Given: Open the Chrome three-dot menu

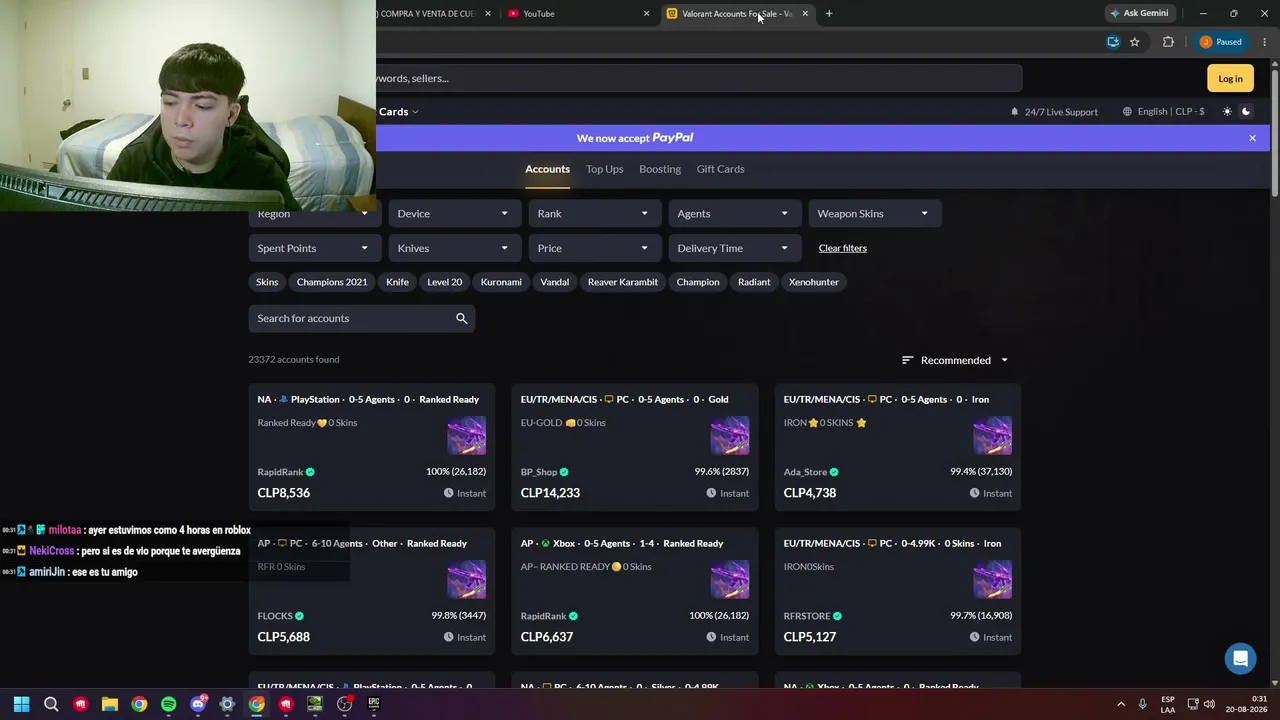Looking at the screenshot, I should pyautogui.click(x=1265, y=42).
